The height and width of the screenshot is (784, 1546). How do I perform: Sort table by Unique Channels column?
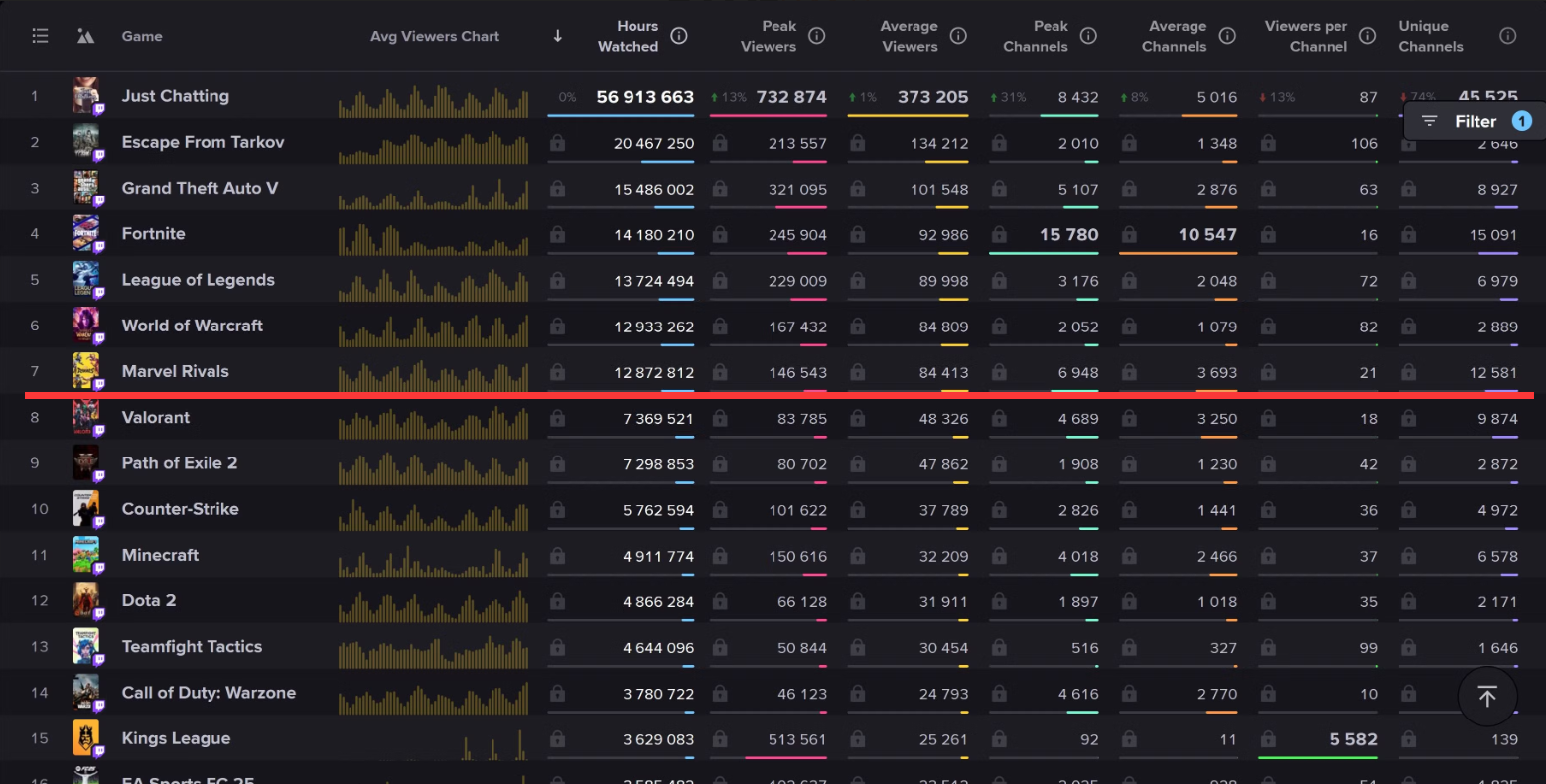(x=1430, y=36)
